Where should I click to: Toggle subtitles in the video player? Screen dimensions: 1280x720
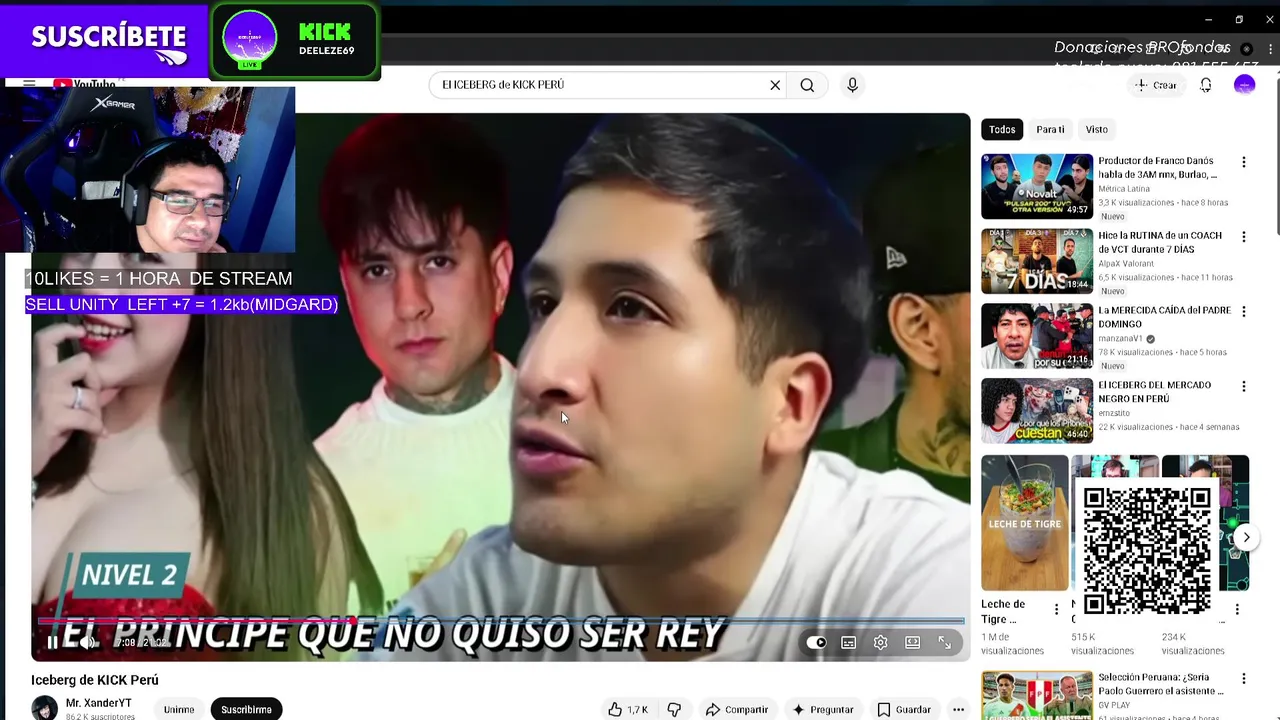[848, 643]
